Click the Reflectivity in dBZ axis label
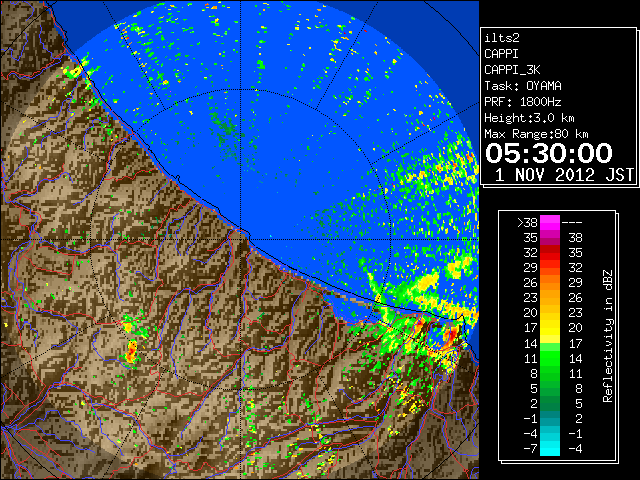This screenshot has height=480, width=640. point(608,336)
